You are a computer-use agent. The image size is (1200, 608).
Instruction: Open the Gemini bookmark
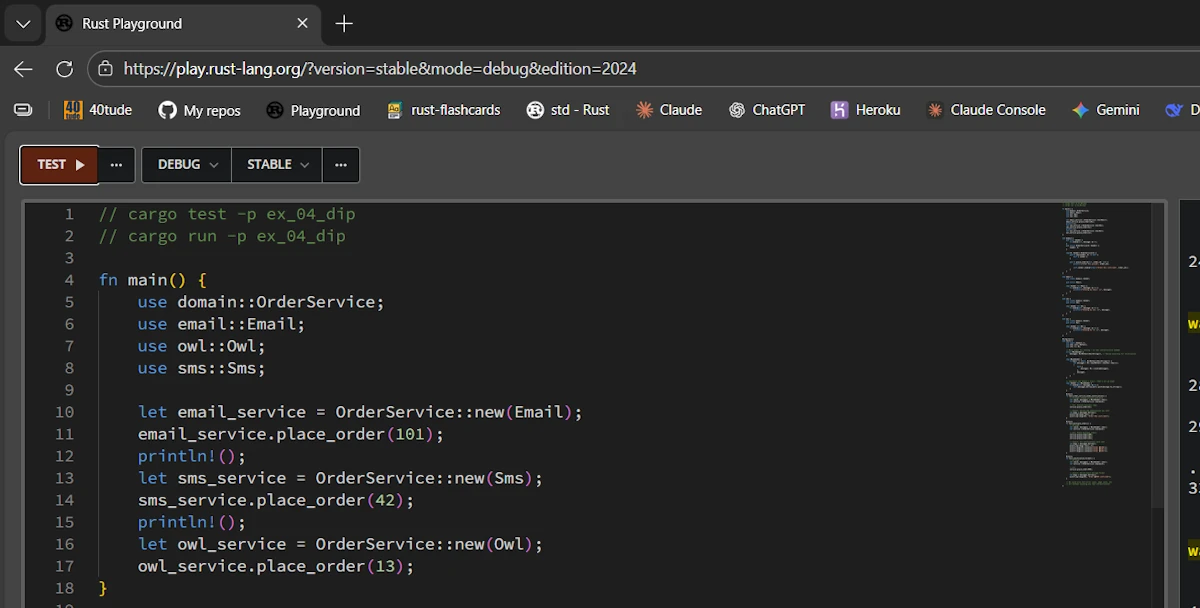pos(1105,110)
